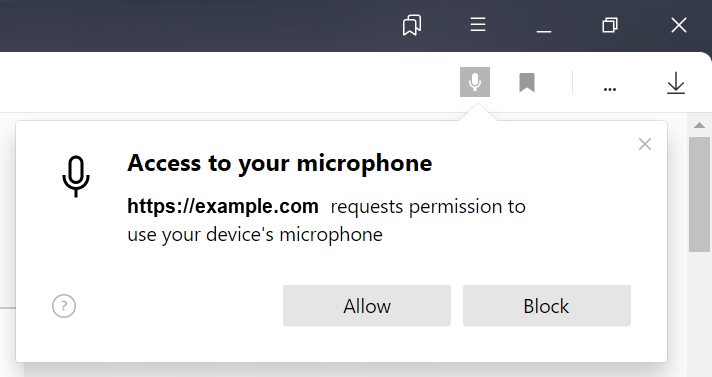This screenshot has width=712, height=377.
Task: Click the vertical scrollbar thumb
Action: tap(699, 194)
